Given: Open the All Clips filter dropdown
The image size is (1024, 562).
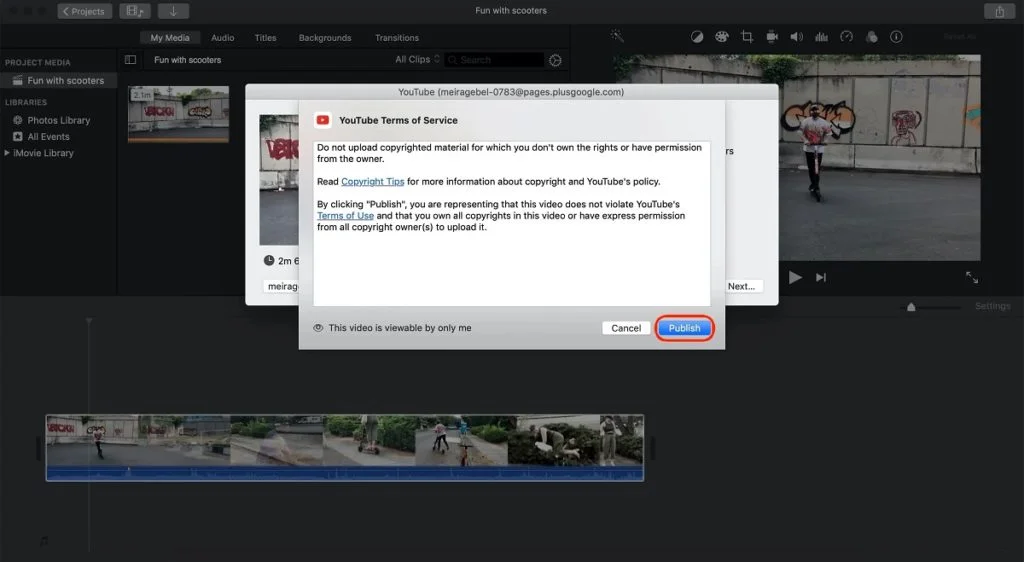Looking at the screenshot, I should (x=414, y=60).
